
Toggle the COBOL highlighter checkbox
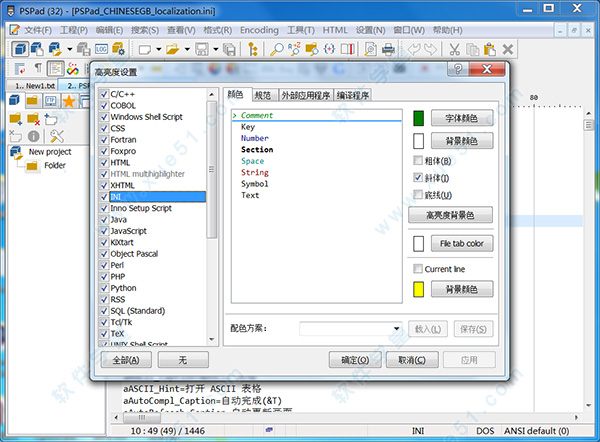click(104, 106)
